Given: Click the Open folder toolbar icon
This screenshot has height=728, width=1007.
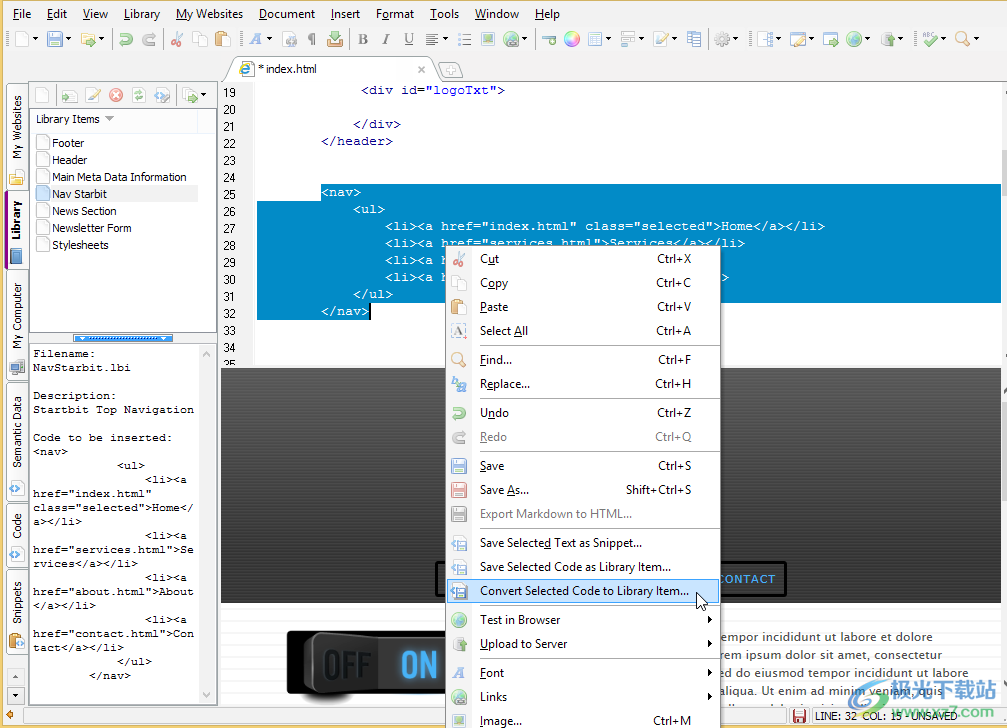Looking at the screenshot, I should click(x=88, y=40).
